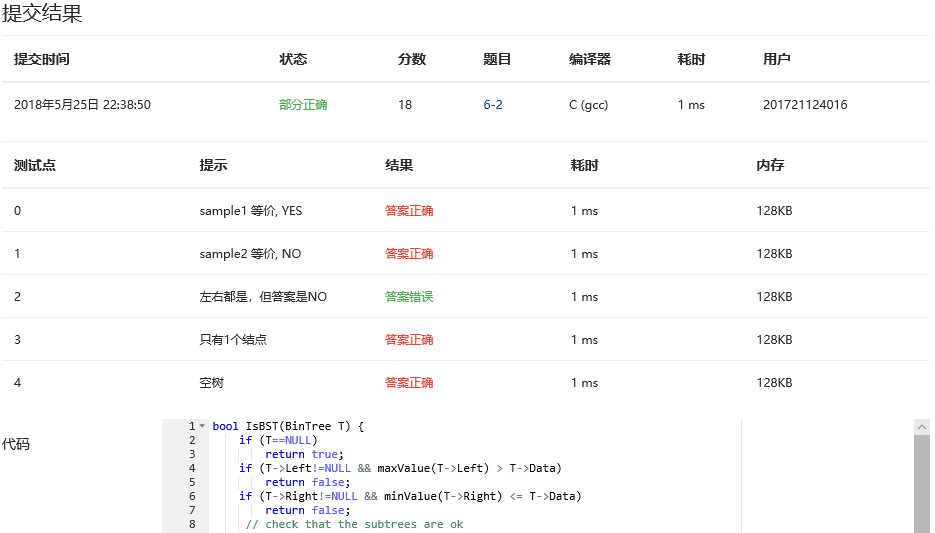
Task: Click the 提交时间 column header
Action: coord(42,59)
